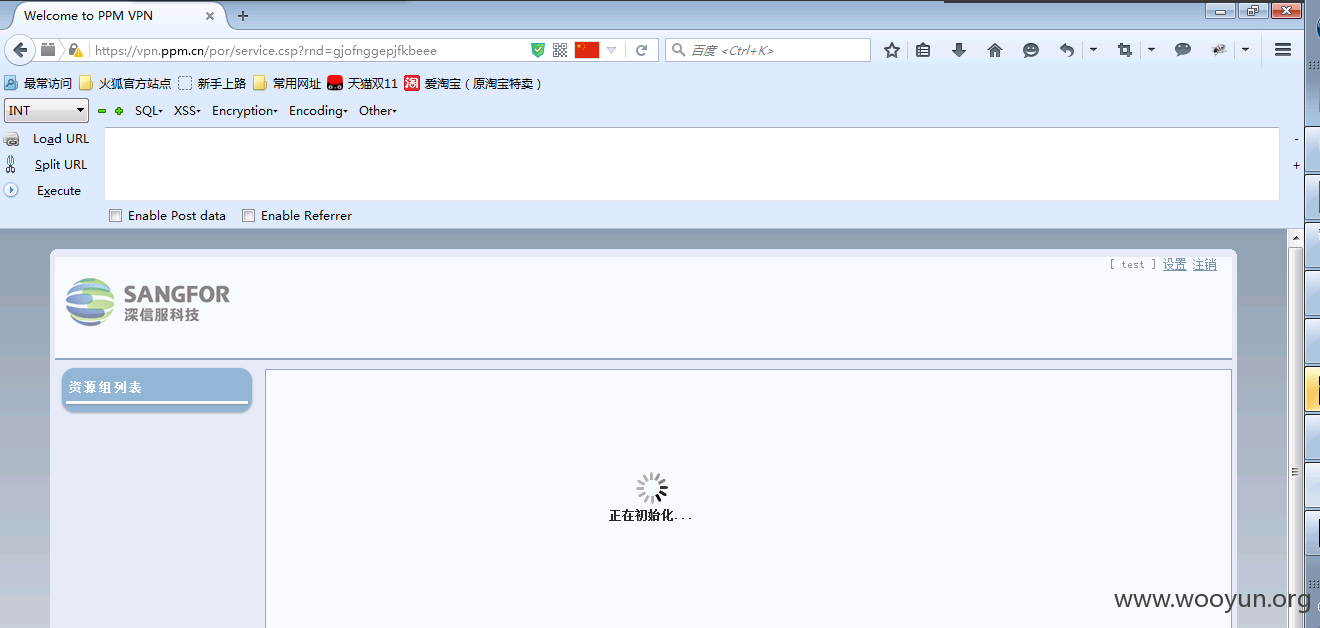Open the 爱淘宝 bookmark
The height and width of the screenshot is (628, 1320).
(474, 84)
